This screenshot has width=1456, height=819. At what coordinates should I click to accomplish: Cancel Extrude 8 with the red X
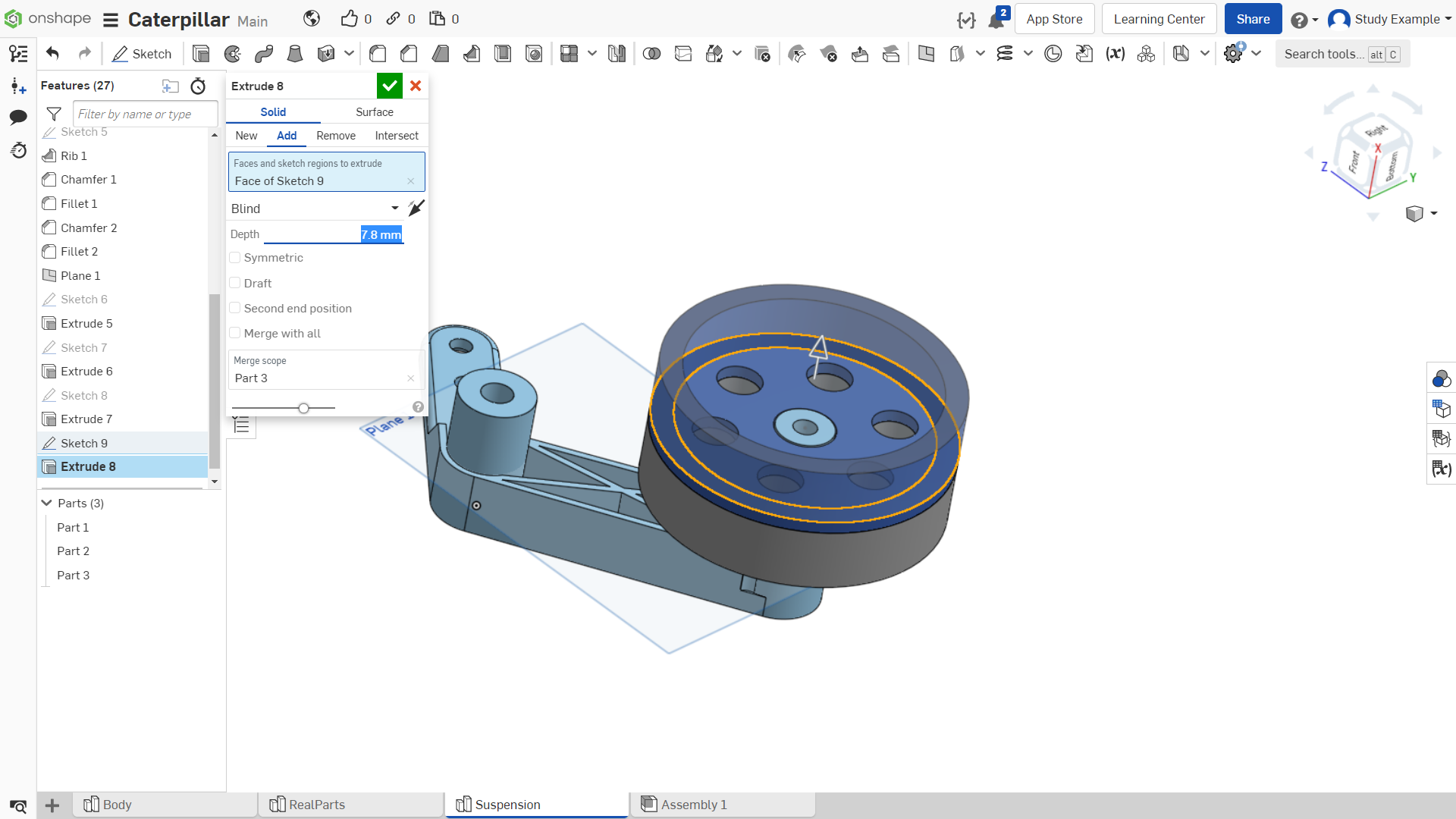point(416,86)
